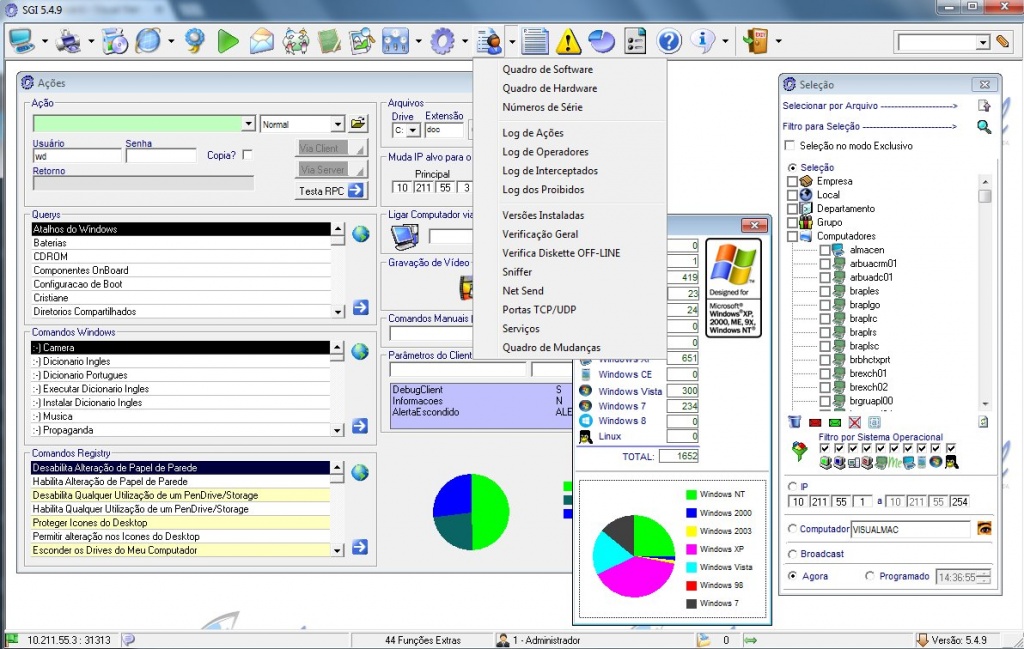Screen dimensions: 1024x649
Task: Check the Empresa checkbox in selection tree
Action: (793, 181)
